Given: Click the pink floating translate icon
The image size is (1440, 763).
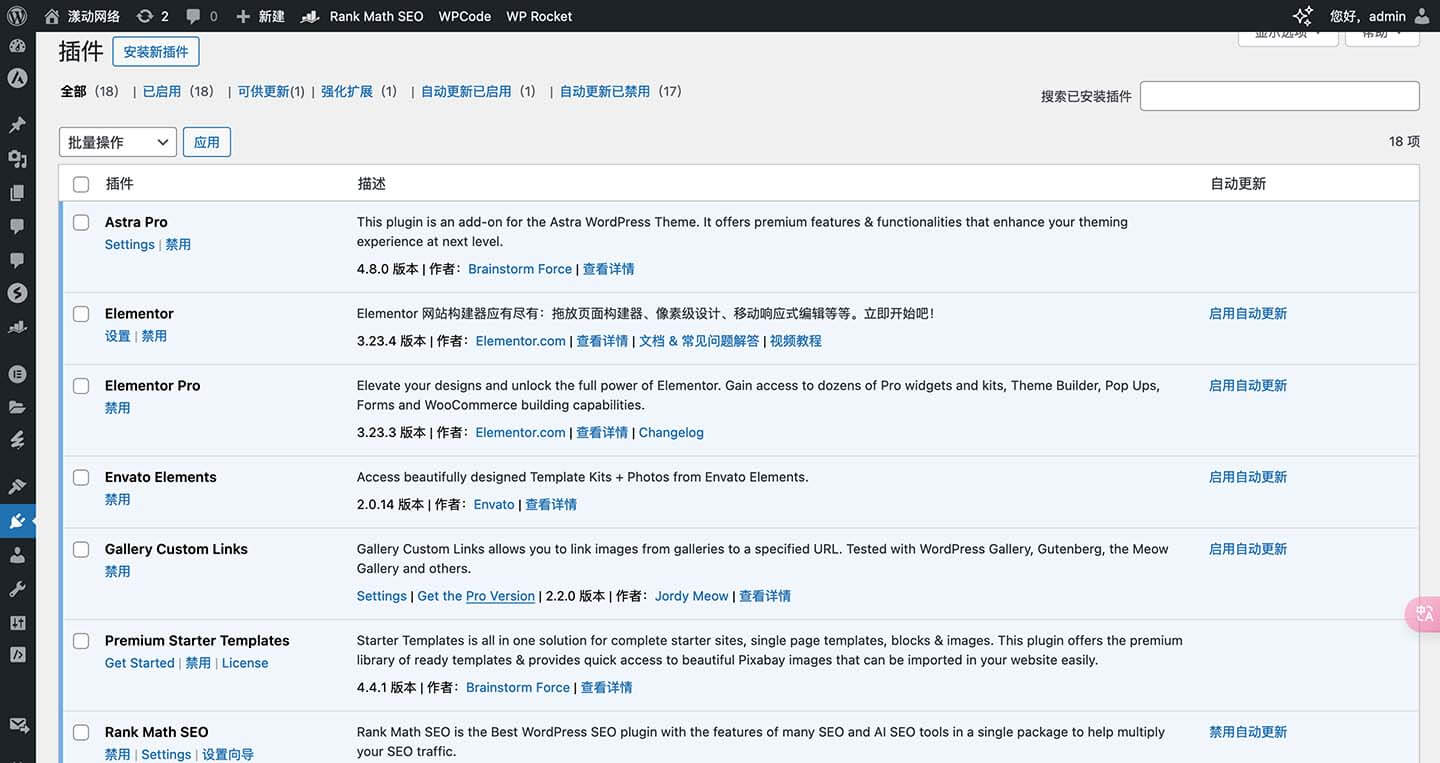Looking at the screenshot, I should (1424, 614).
